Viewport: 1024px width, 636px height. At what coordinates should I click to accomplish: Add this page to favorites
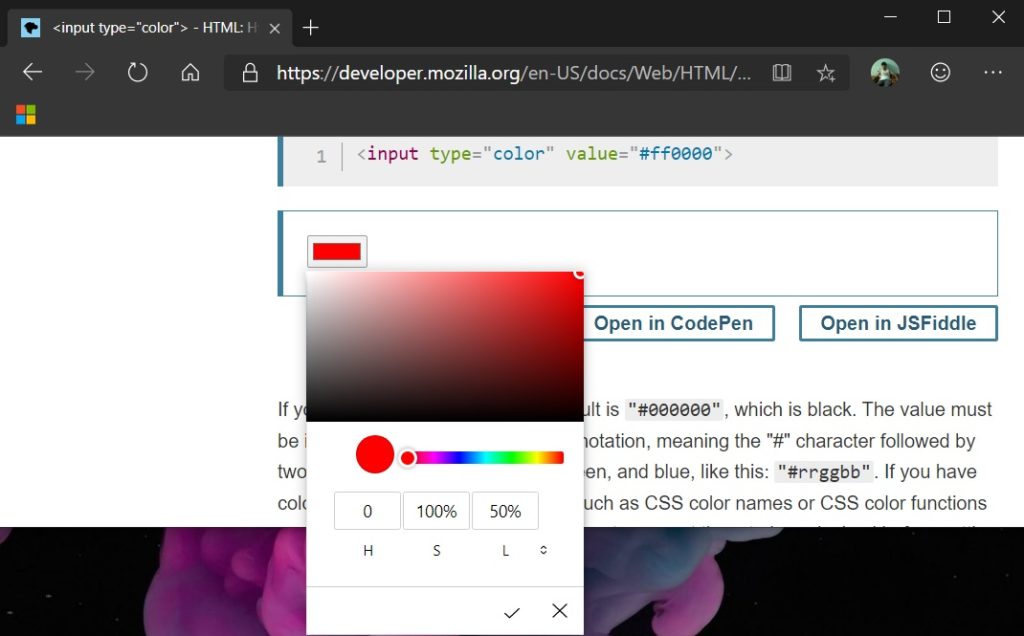point(825,72)
